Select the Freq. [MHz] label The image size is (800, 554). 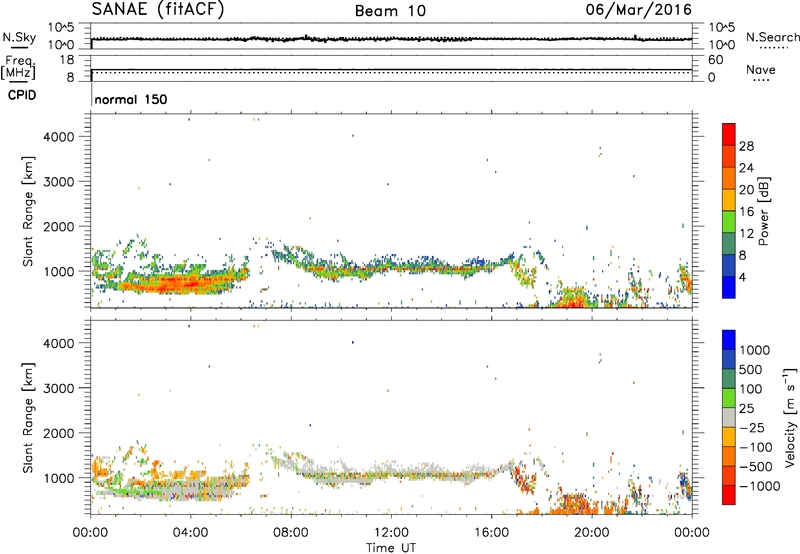coord(19,68)
